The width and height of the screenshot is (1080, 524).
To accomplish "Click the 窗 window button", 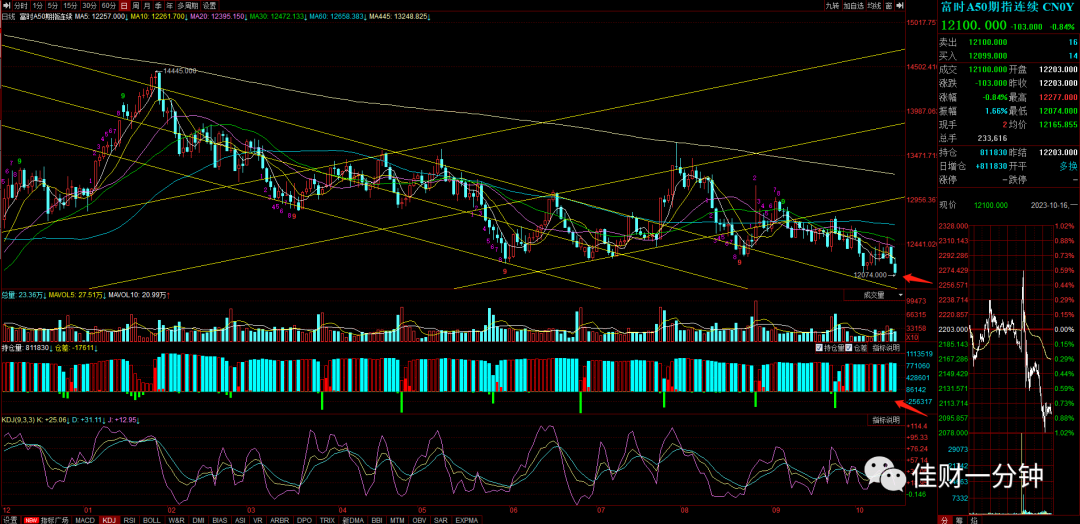I will [890, 5].
